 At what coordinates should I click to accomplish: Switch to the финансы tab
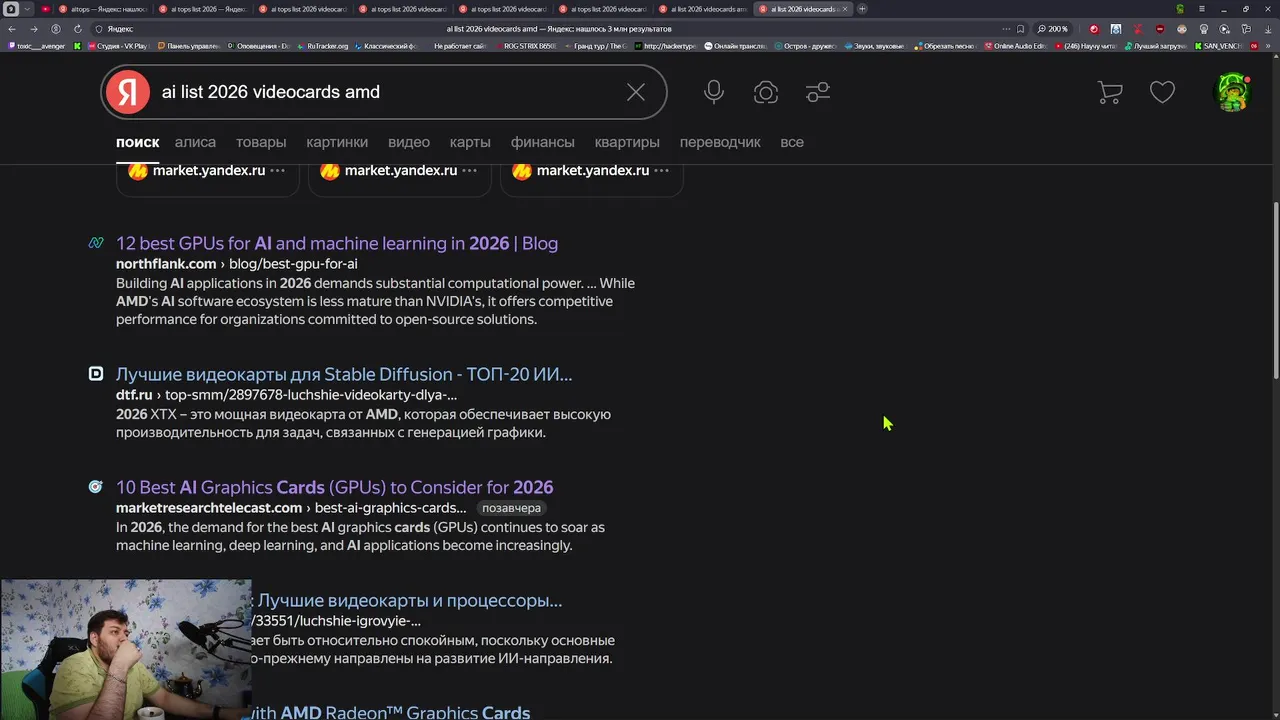pyautogui.click(x=543, y=142)
